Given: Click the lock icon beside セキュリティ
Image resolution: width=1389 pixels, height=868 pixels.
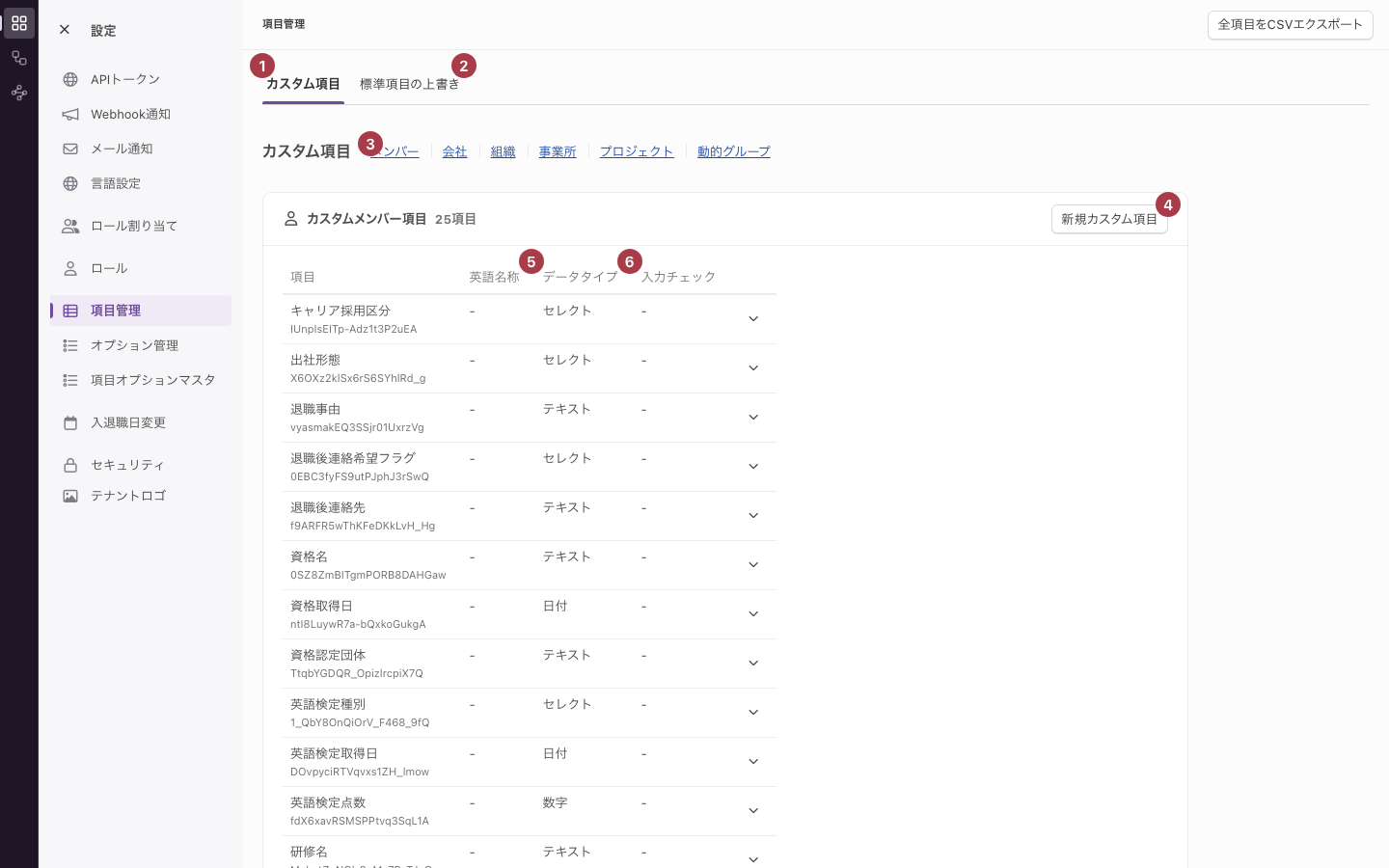Looking at the screenshot, I should coord(70,465).
